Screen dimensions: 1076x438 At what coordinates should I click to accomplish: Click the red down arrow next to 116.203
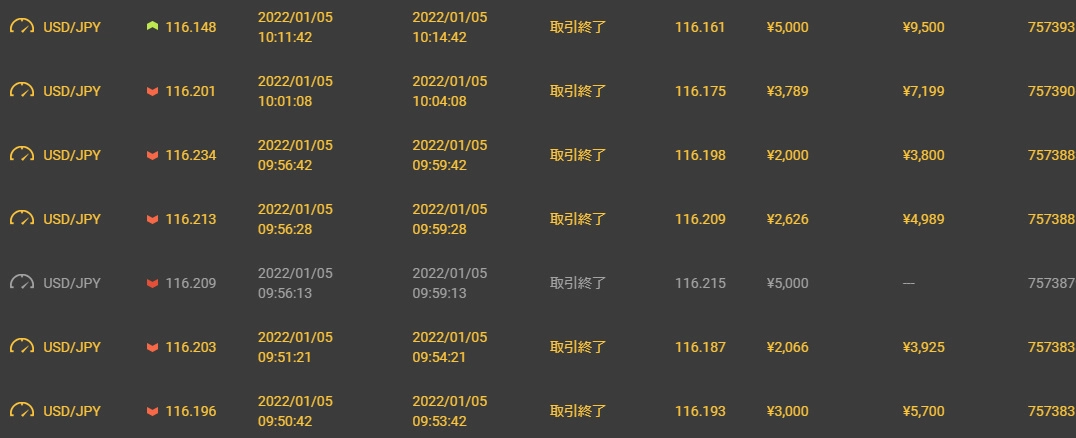[152, 347]
